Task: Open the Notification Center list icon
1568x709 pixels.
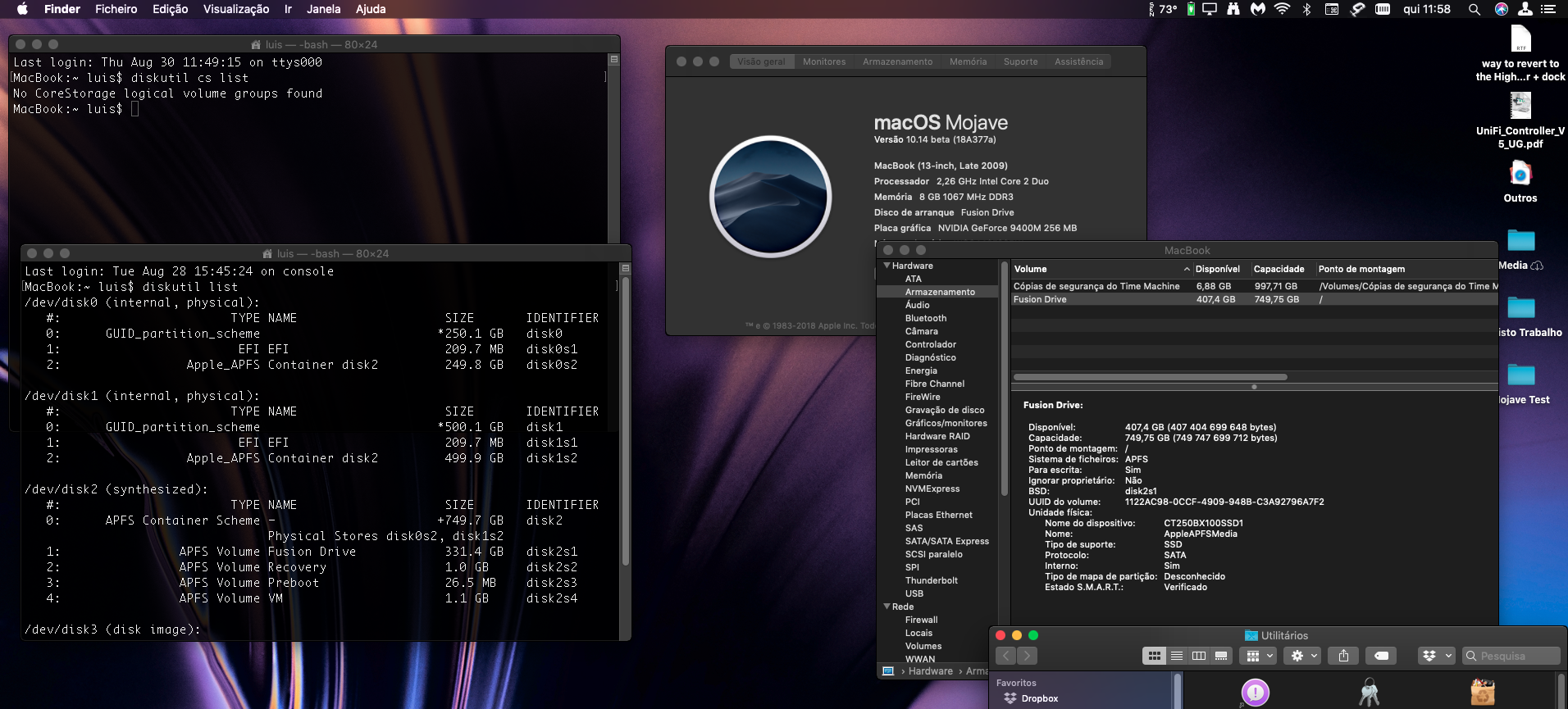Action: pos(1548,9)
